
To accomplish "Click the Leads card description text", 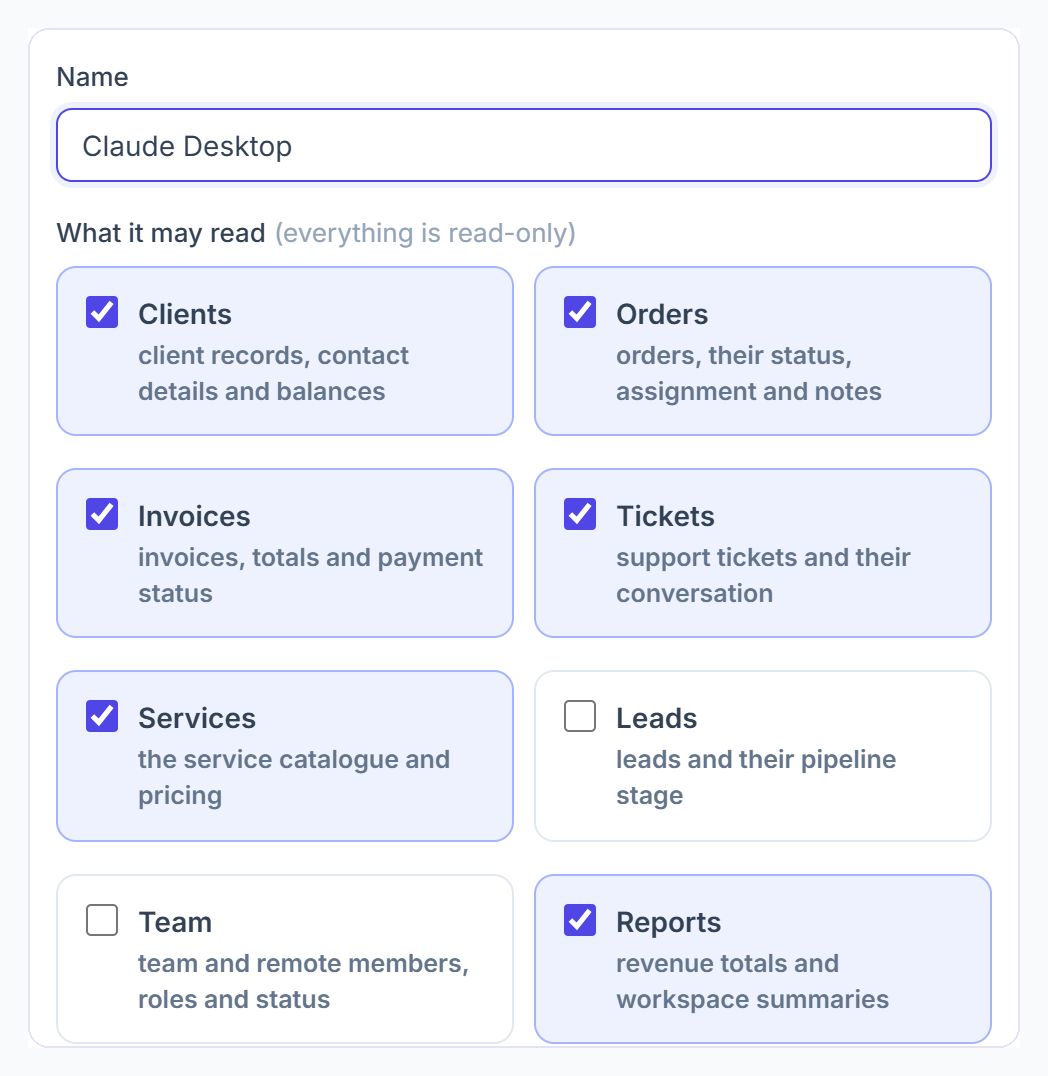I will coord(756,777).
